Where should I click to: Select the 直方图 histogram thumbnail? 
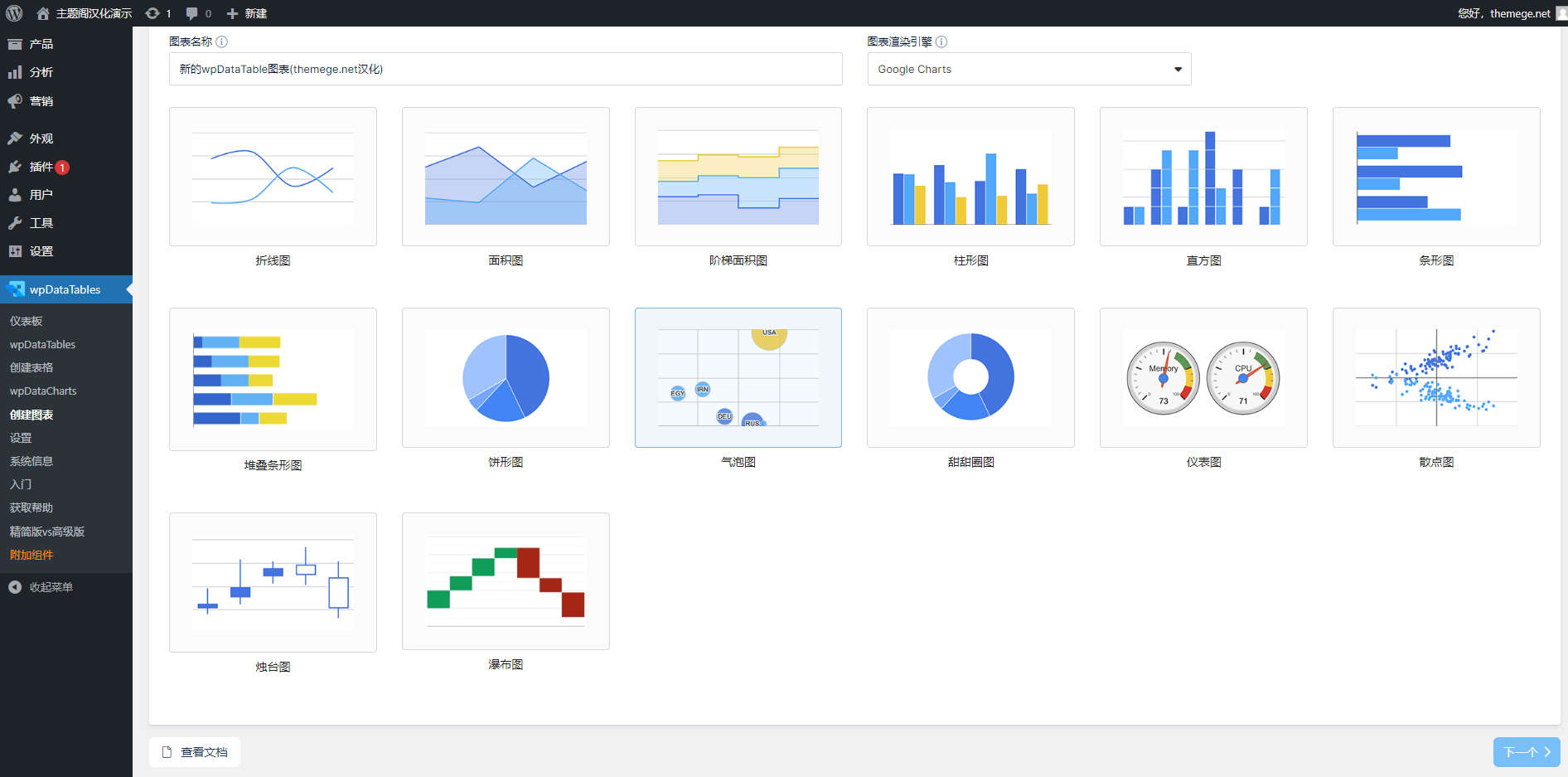1203,177
